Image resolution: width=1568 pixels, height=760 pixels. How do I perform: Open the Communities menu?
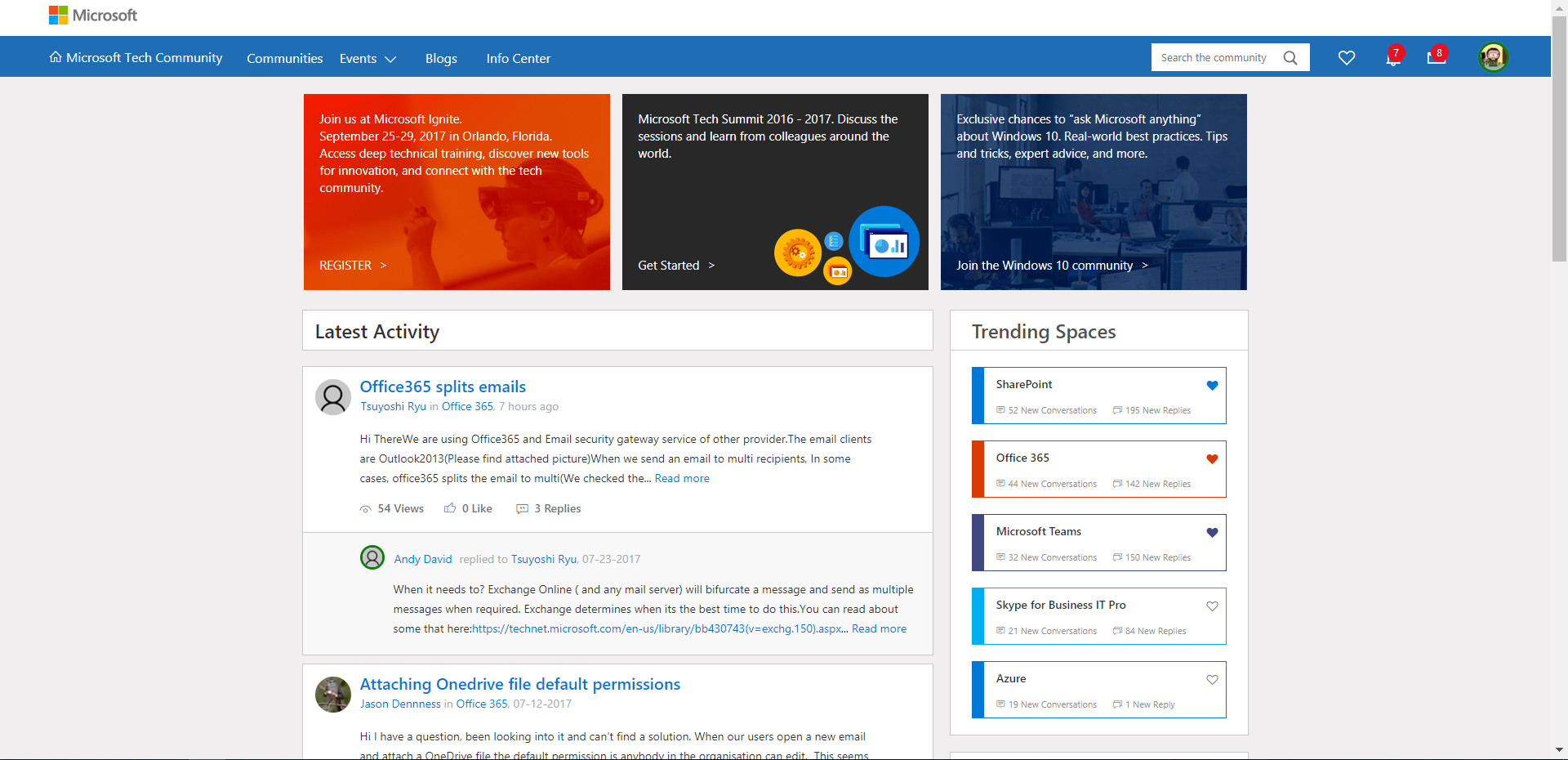click(x=285, y=59)
